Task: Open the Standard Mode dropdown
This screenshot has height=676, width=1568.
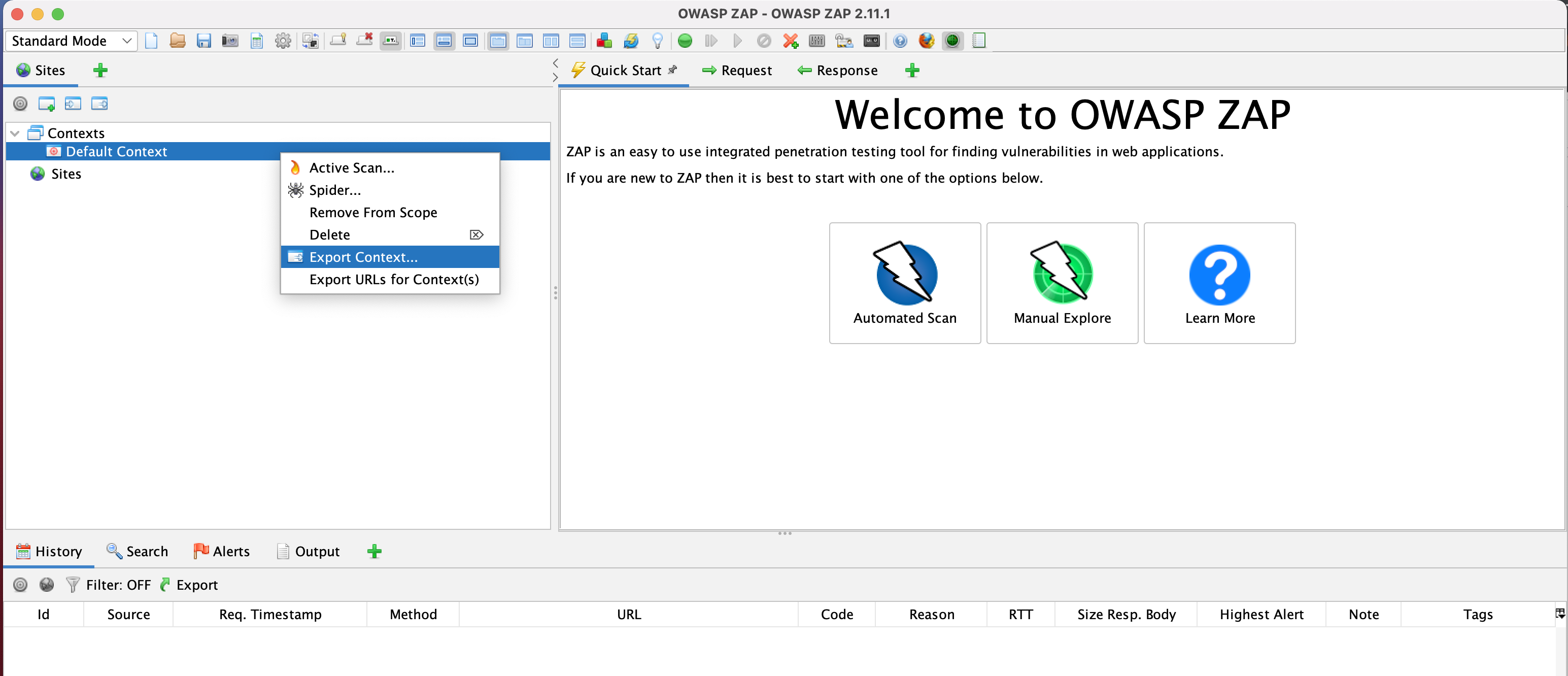Action: pos(71,41)
